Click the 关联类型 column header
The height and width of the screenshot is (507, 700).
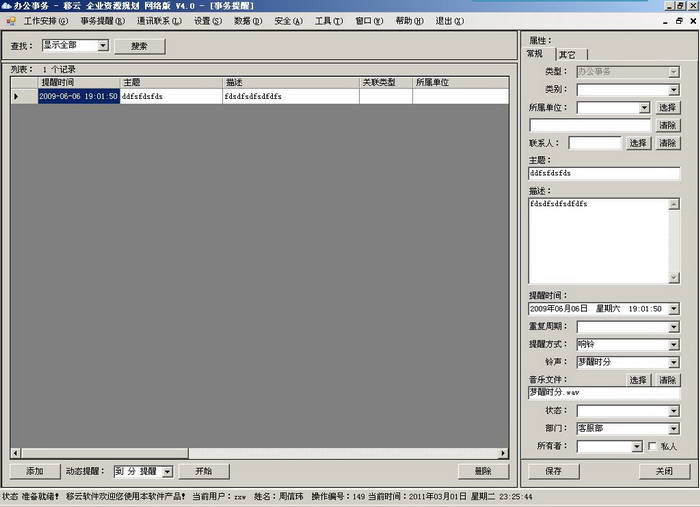[x=386, y=83]
